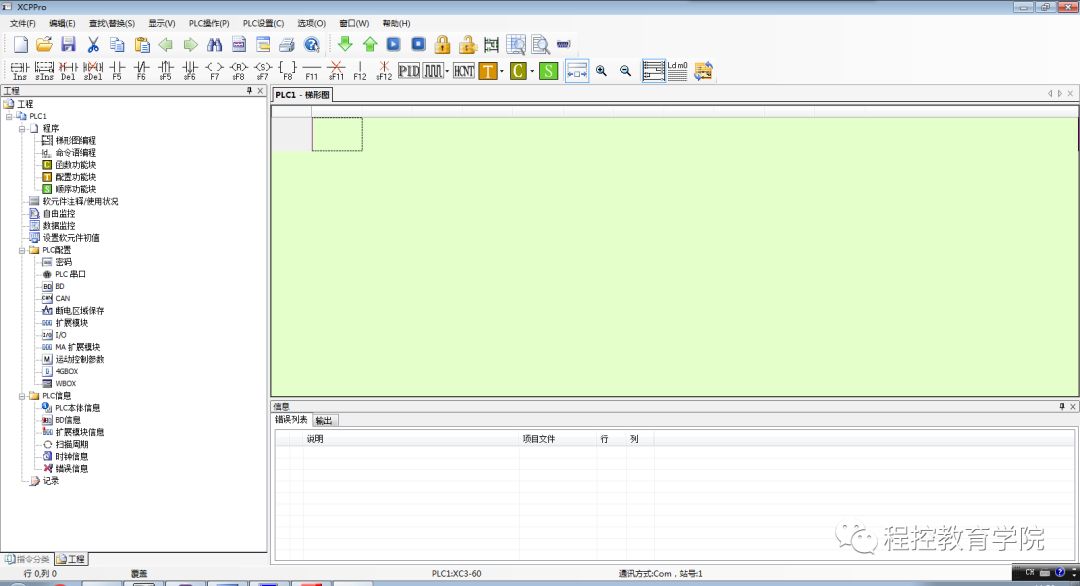Collapse the 程序 tree node

click(22, 129)
